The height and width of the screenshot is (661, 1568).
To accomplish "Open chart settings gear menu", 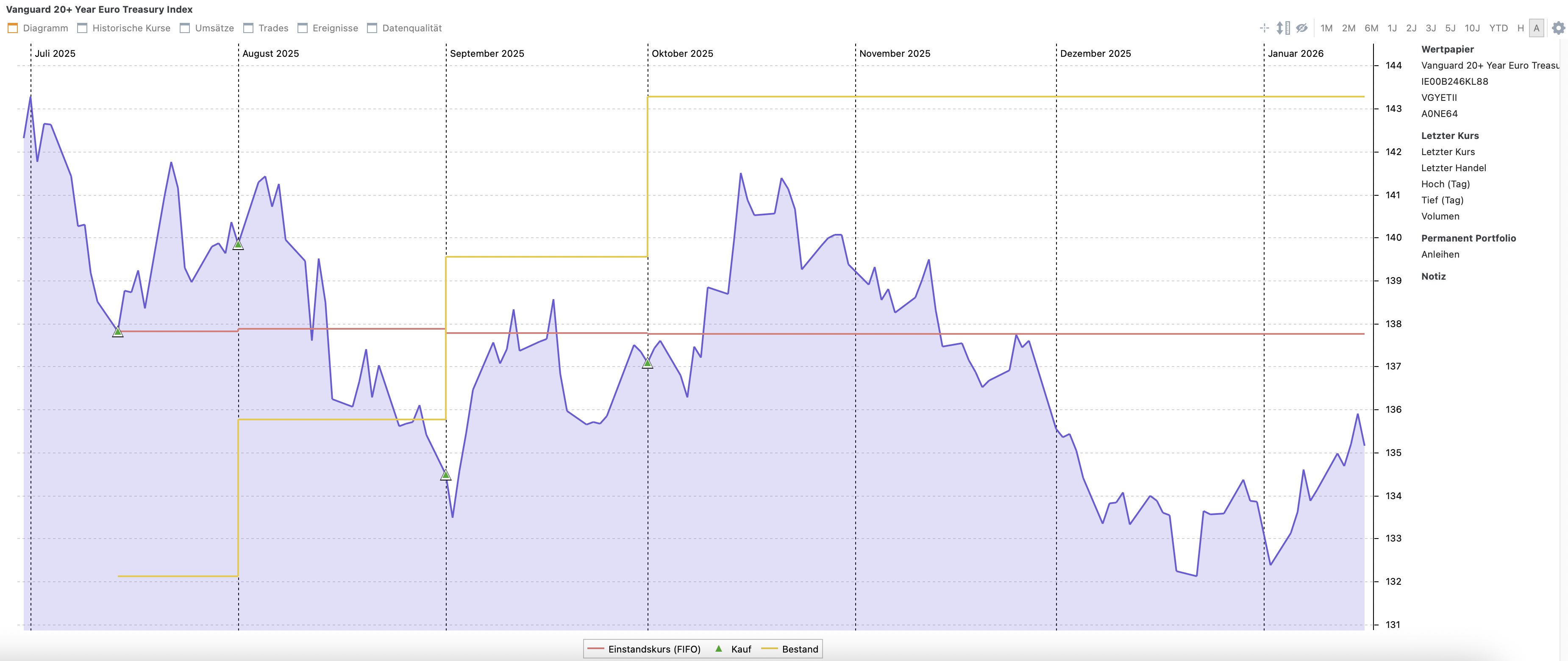I will pyautogui.click(x=1558, y=28).
